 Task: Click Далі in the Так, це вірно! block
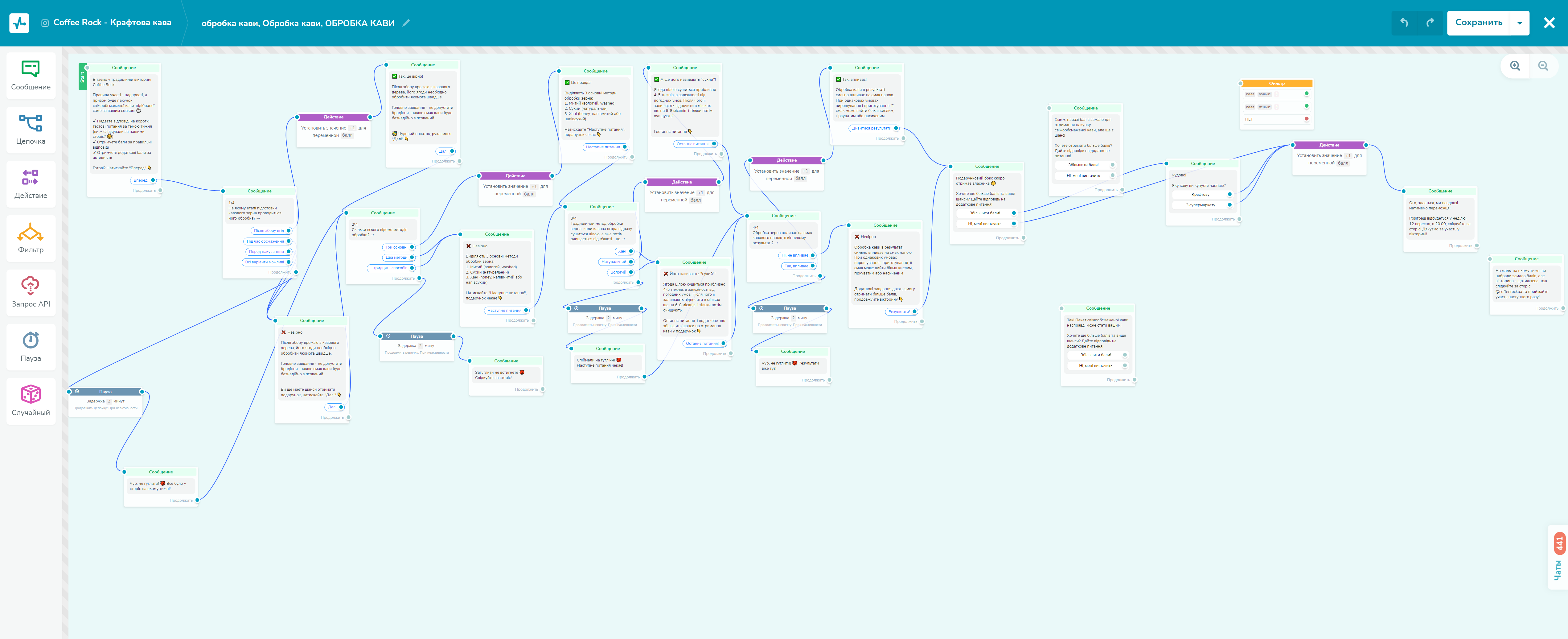coord(445,151)
